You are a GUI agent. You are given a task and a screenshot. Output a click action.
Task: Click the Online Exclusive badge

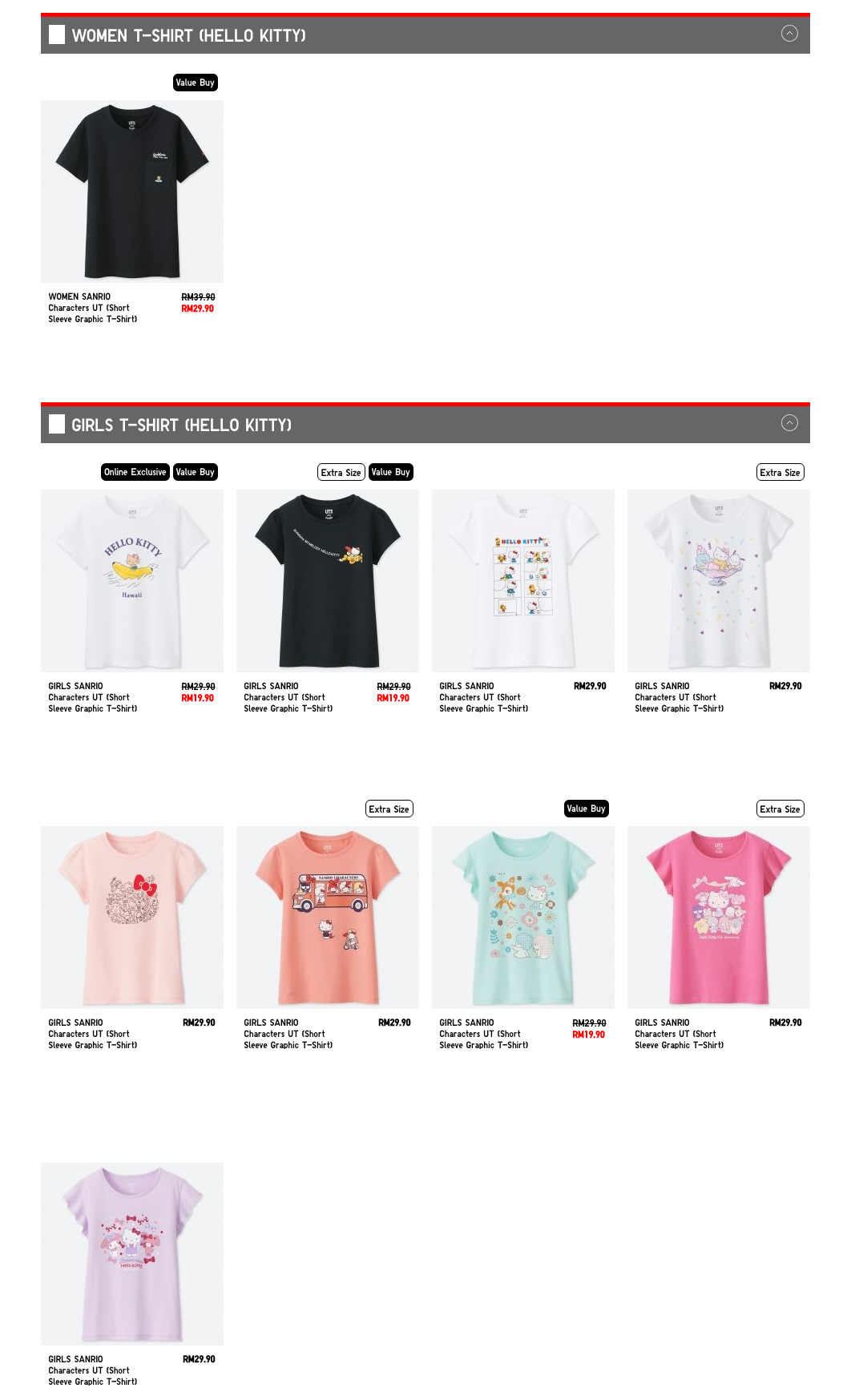click(135, 472)
